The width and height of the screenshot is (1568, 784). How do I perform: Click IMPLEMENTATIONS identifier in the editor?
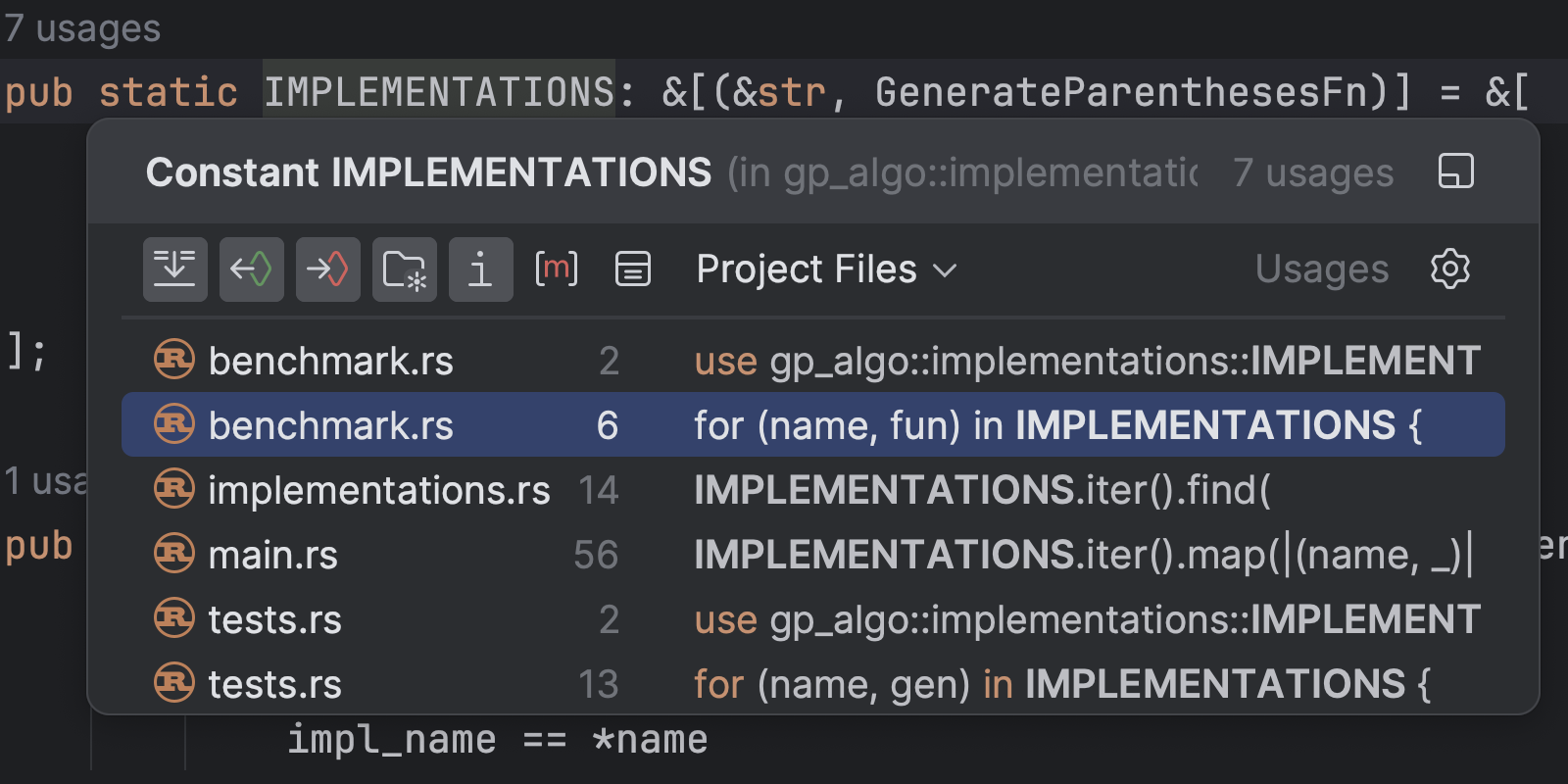(x=438, y=92)
